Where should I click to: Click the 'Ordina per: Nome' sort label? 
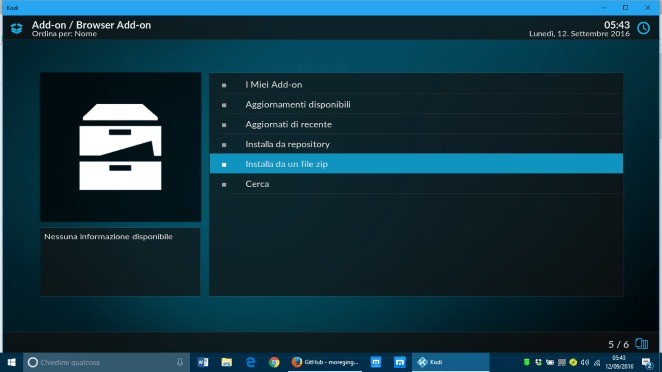point(64,34)
